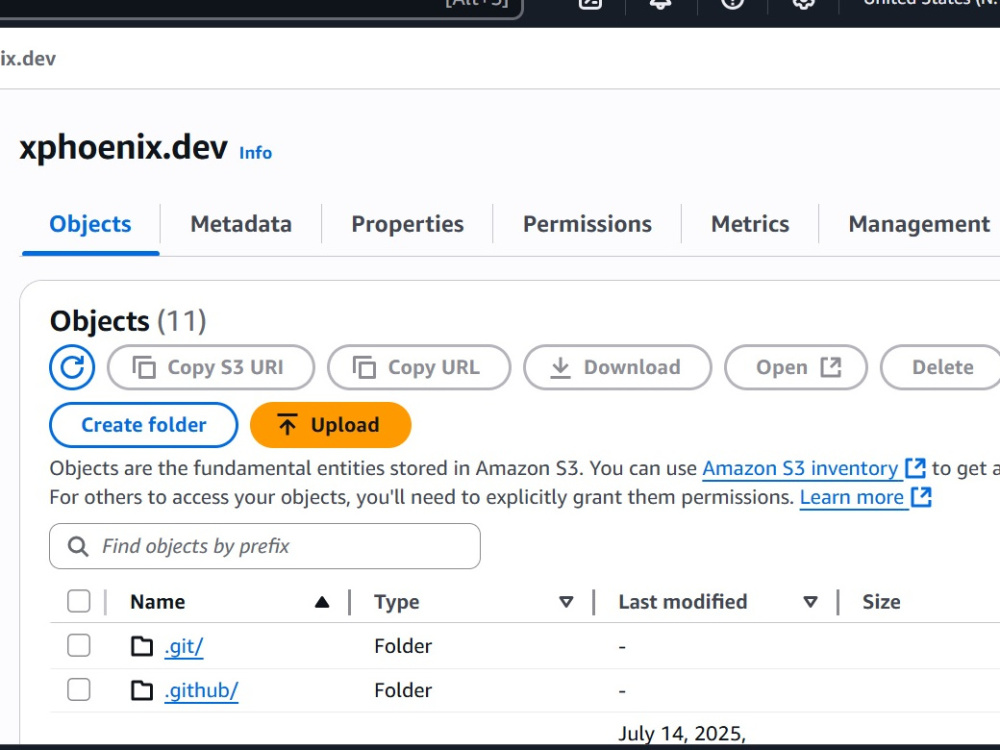This screenshot has height=750, width=1000.
Task: Click folder icon beside .git/
Action: tap(142, 647)
